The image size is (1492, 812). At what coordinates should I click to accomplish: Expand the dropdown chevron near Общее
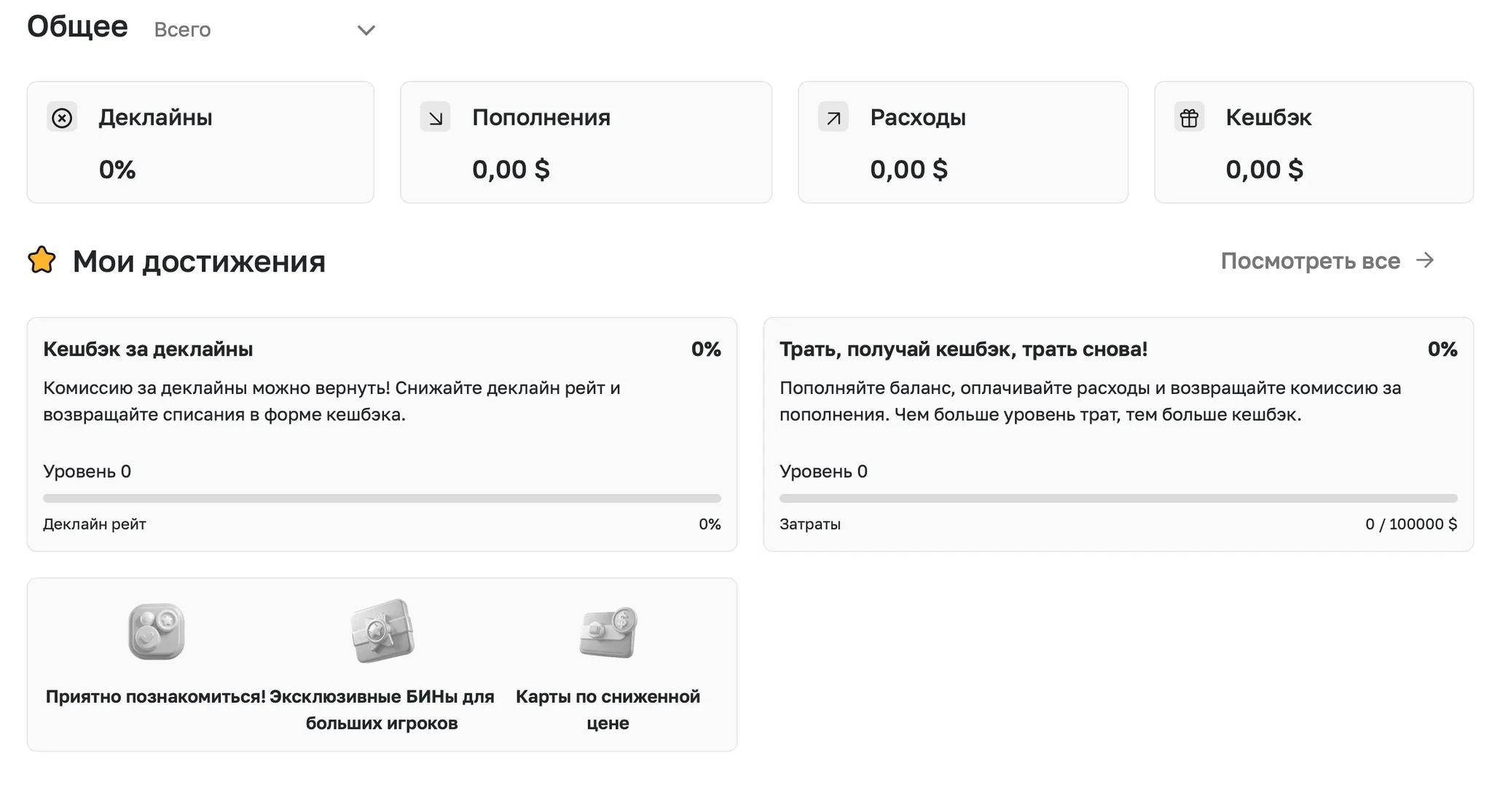click(366, 30)
